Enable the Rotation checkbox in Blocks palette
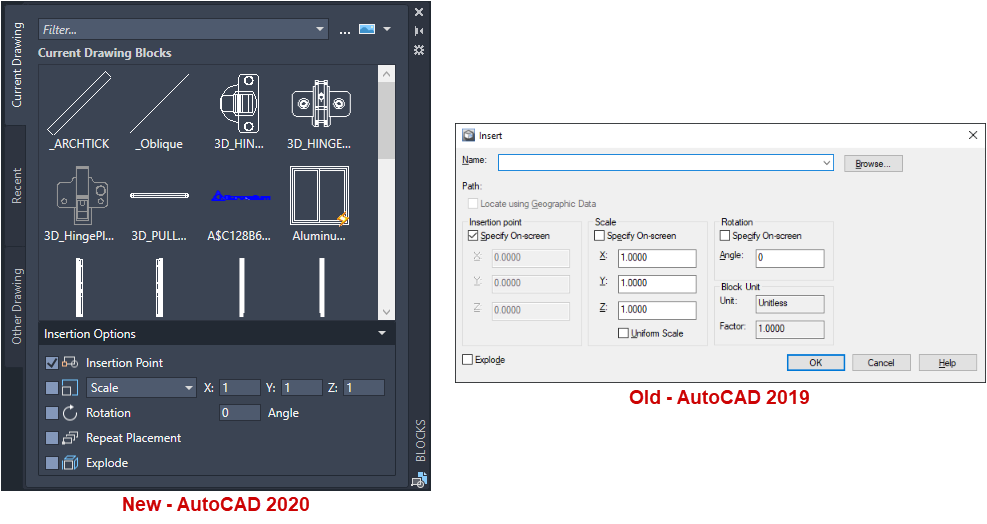This screenshot has height=524, width=987. click(52, 413)
